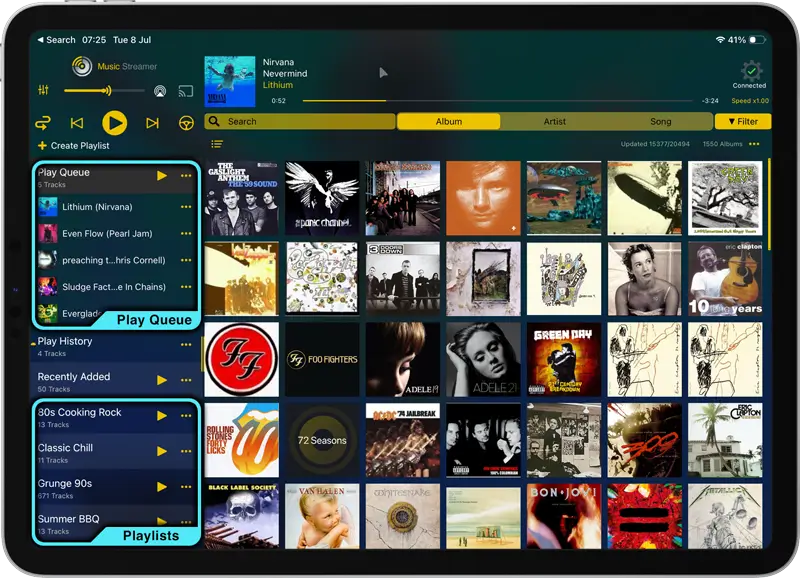The width and height of the screenshot is (800, 578).
Task: Open the 3 Doors Down album cover
Action: click(x=403, y=279)
